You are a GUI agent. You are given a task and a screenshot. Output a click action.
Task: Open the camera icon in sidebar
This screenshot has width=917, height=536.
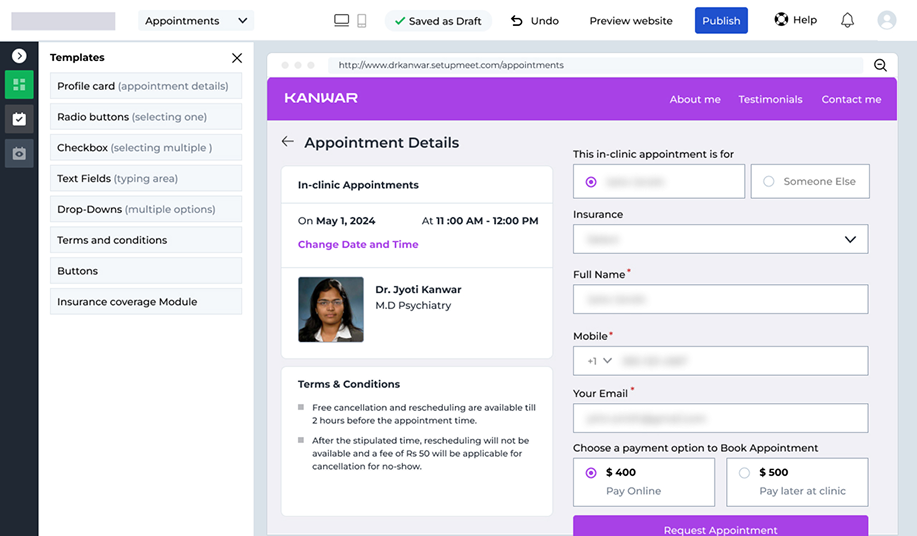click(x=19, y=153)
